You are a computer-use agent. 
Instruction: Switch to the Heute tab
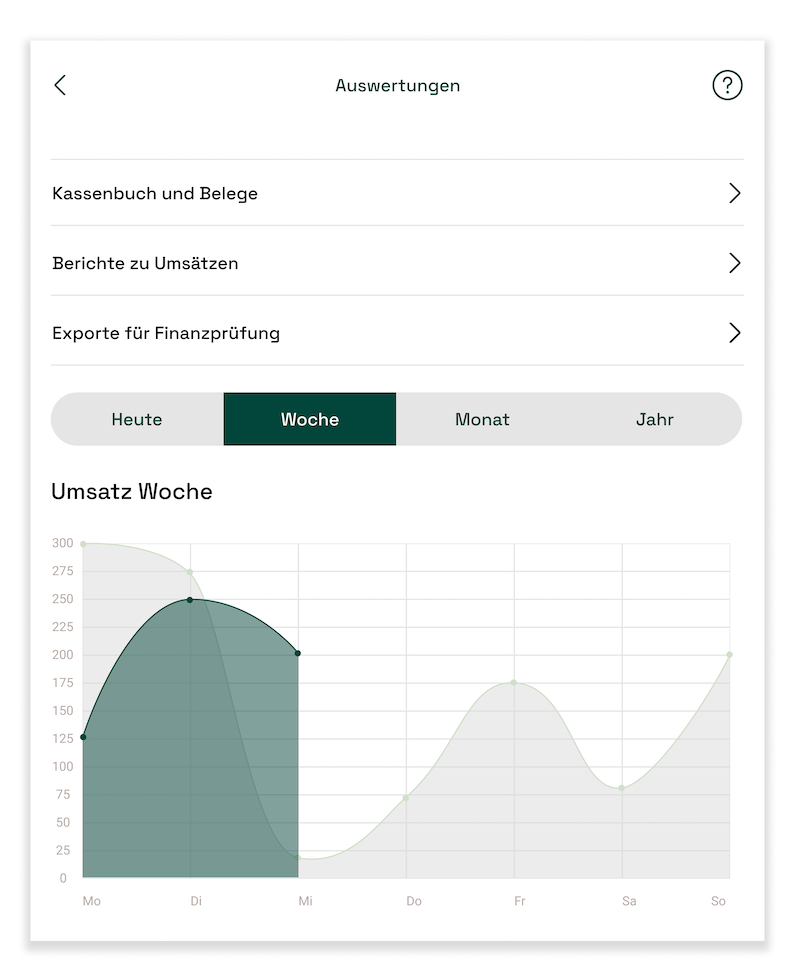pos(137,419)
